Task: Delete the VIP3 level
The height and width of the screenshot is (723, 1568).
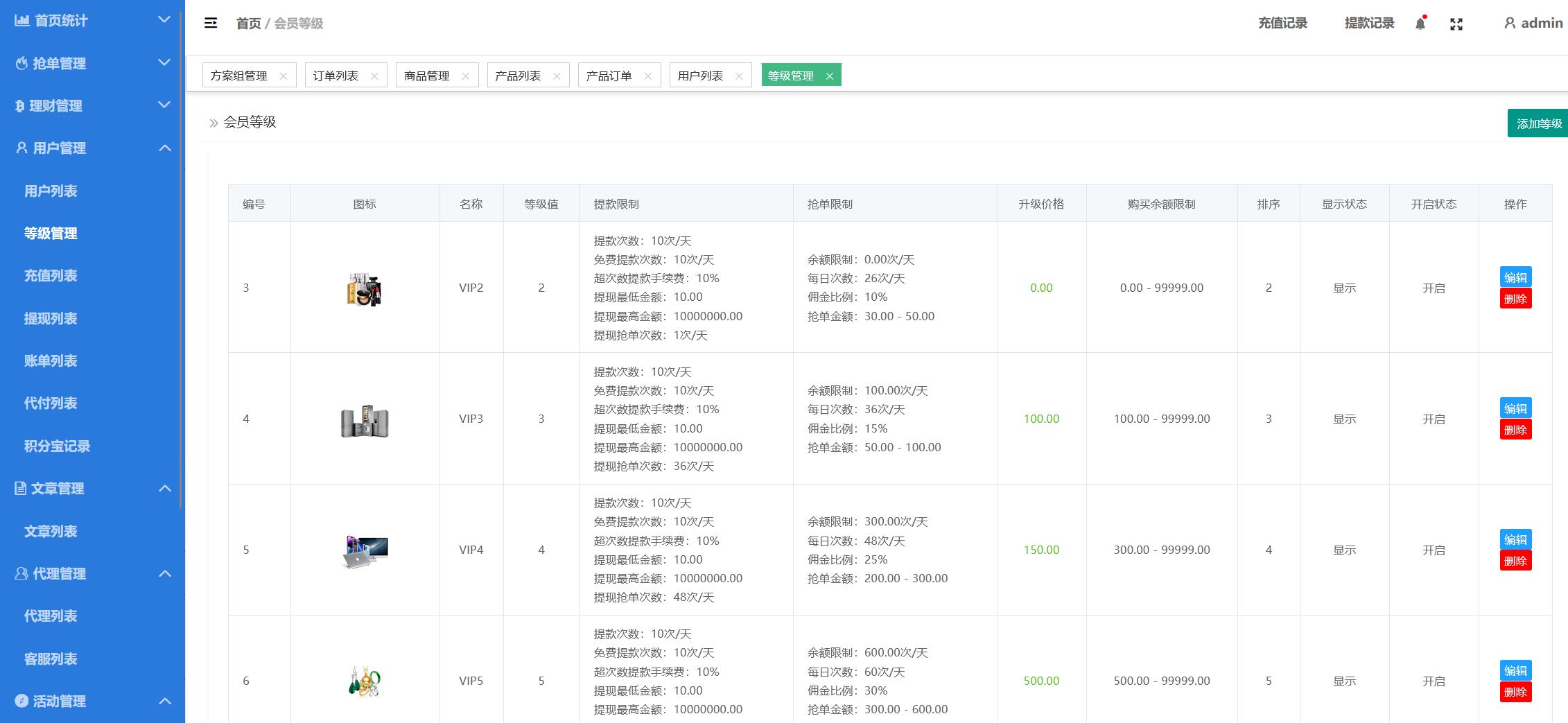Action: coord(1516,430)
